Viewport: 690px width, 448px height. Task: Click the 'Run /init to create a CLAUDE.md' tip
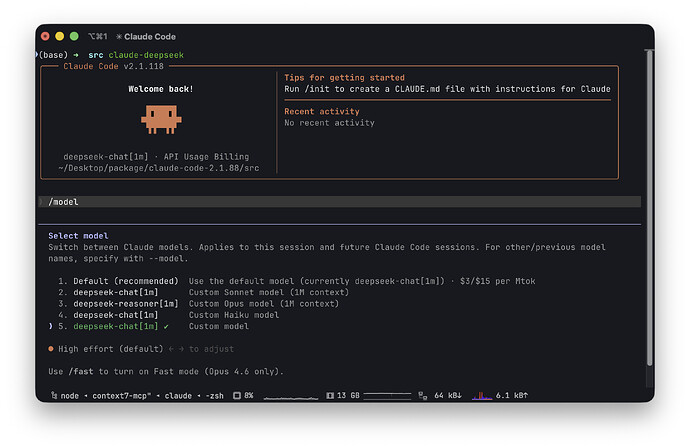point(447,89)
